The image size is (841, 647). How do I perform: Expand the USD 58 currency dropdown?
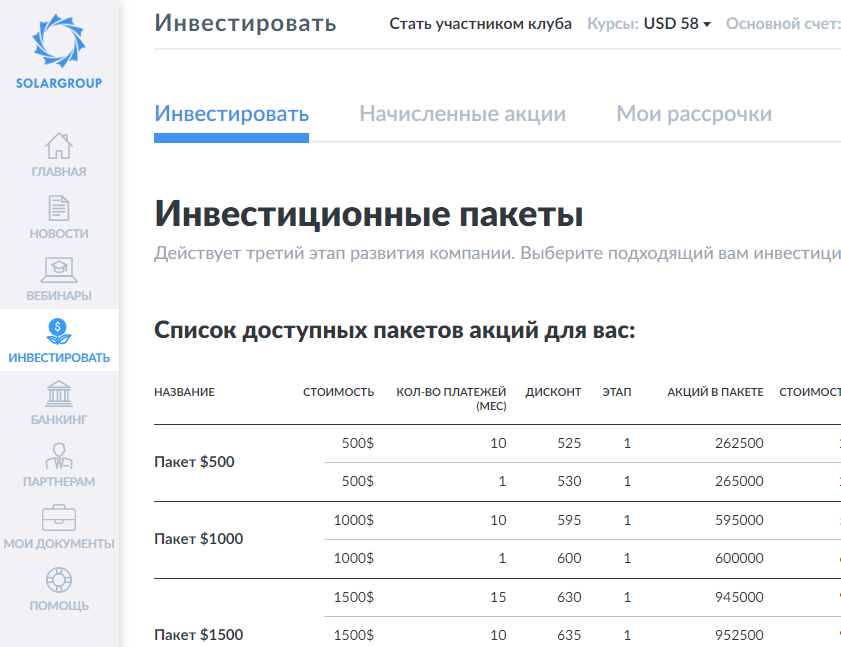click(x=677, y=24)
